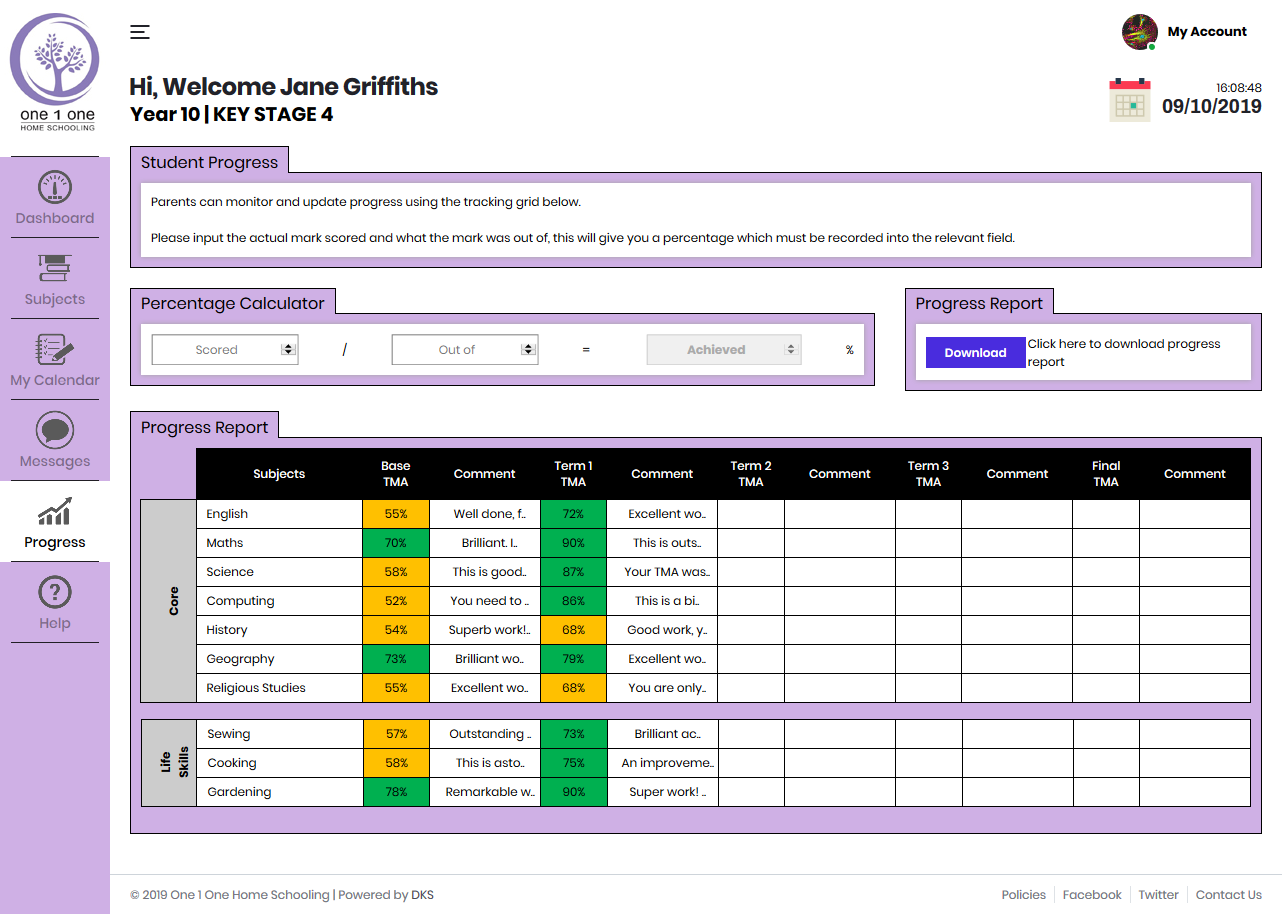Open the hamburger menu icon
The height and width of the screenshot is (914, 1282).
[x=140, y=32]
